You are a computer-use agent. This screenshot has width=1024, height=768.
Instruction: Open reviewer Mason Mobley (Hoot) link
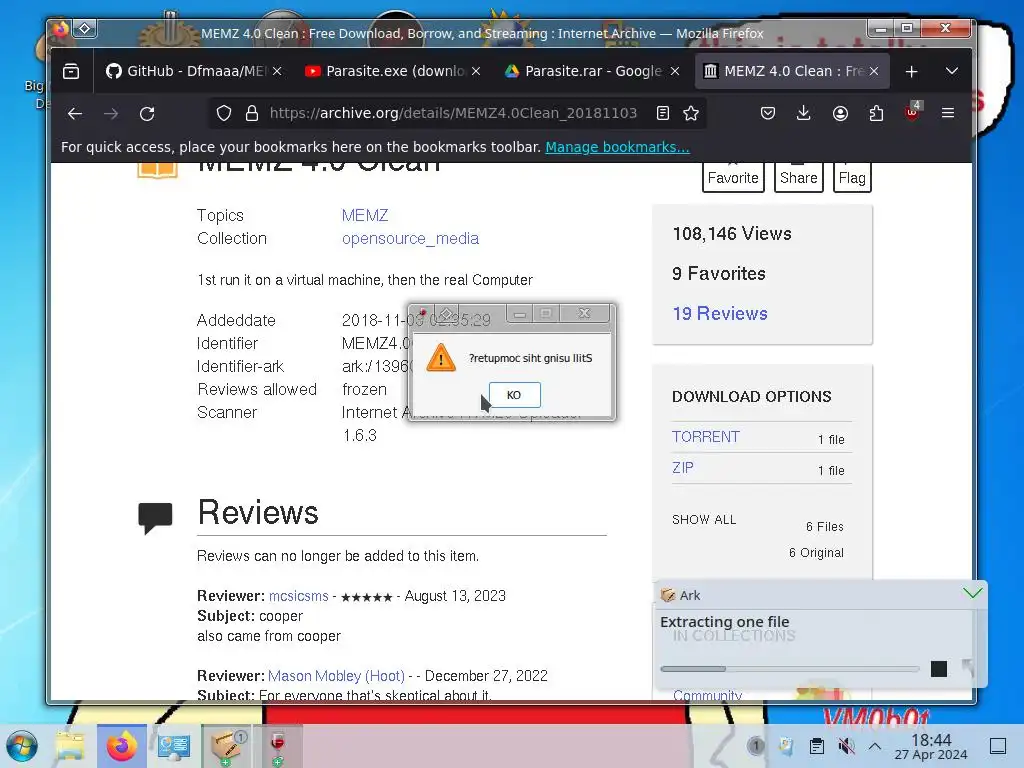tap(336, 676)
